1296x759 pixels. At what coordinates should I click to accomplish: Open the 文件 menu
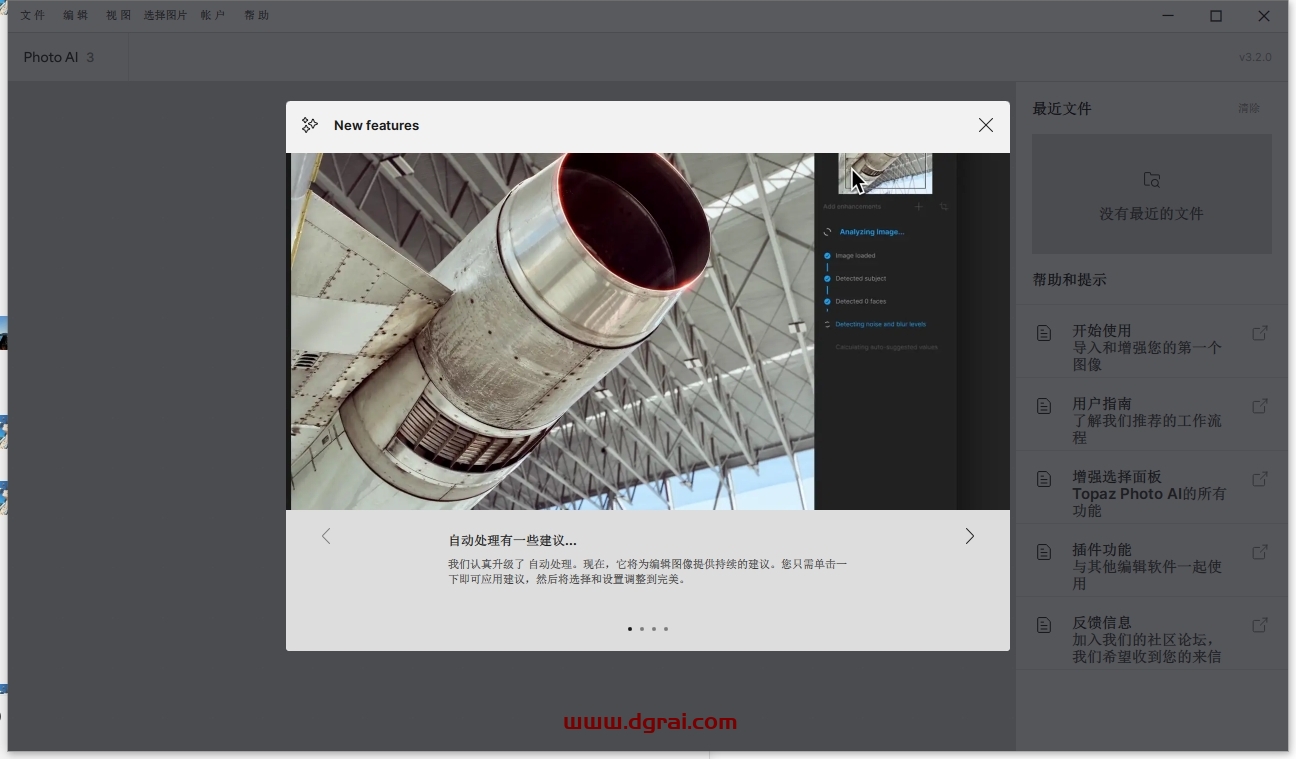[x=33, y=15]
